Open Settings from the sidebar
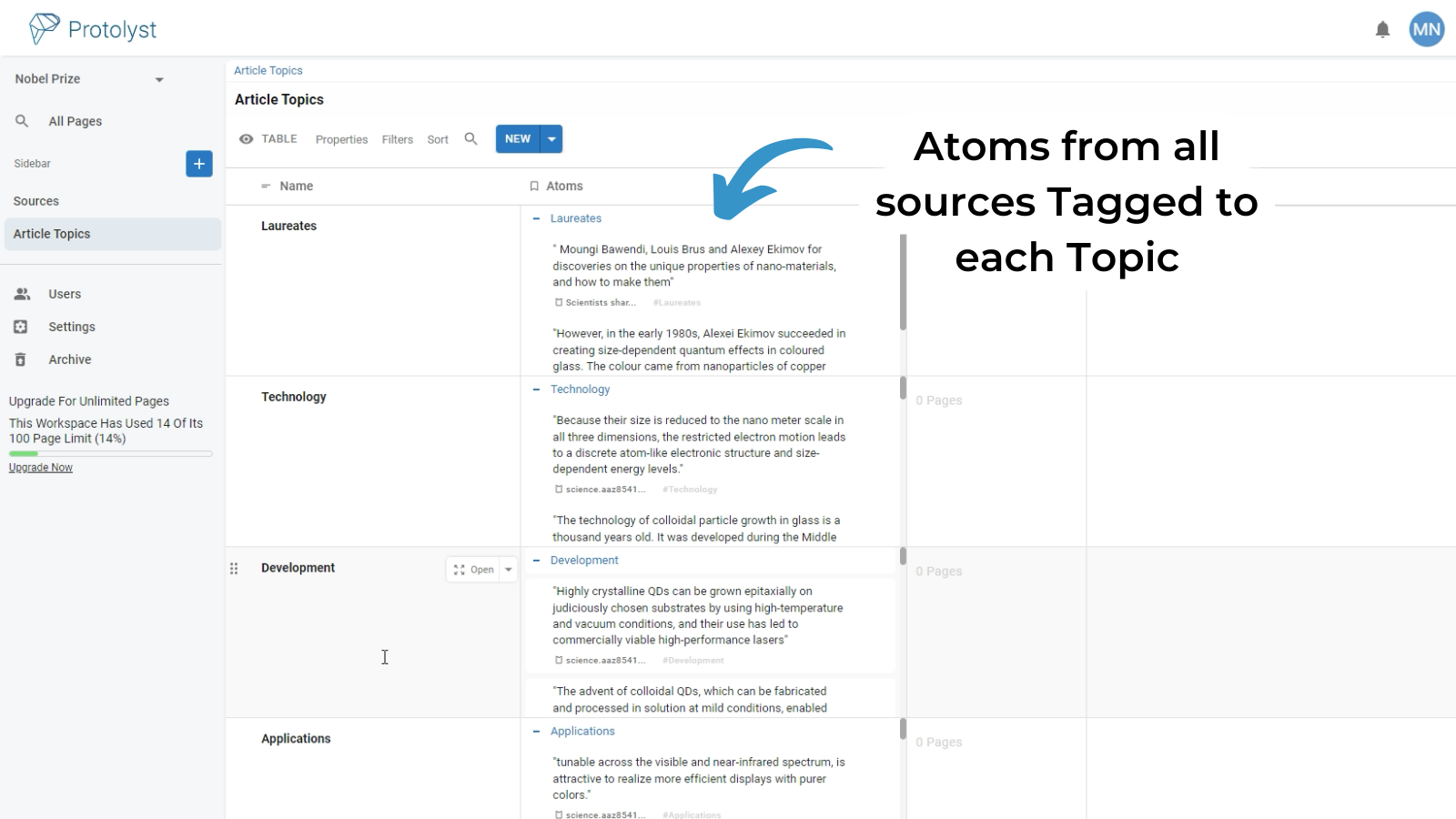 tap(22, 326)
